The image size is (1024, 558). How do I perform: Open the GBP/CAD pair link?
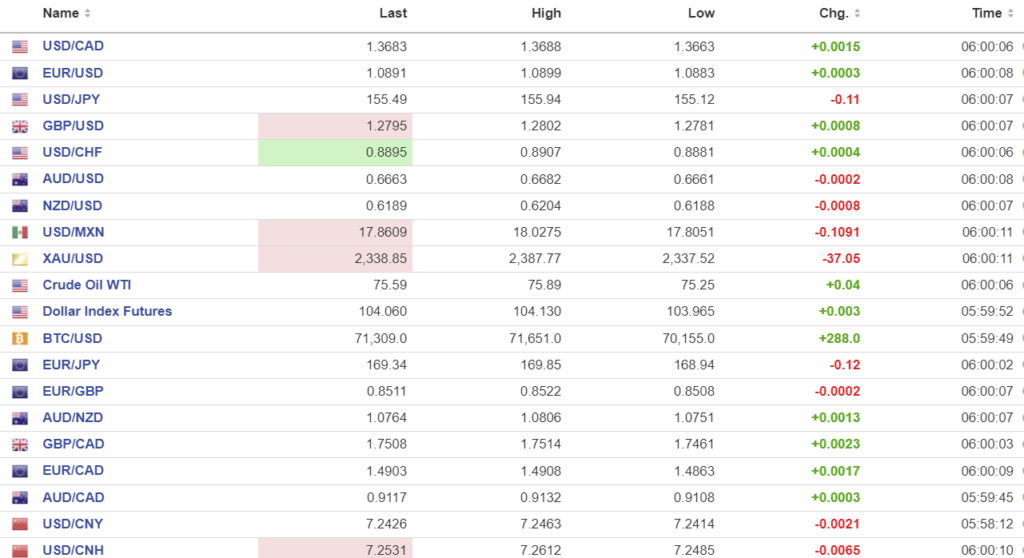tap(73, 444)
